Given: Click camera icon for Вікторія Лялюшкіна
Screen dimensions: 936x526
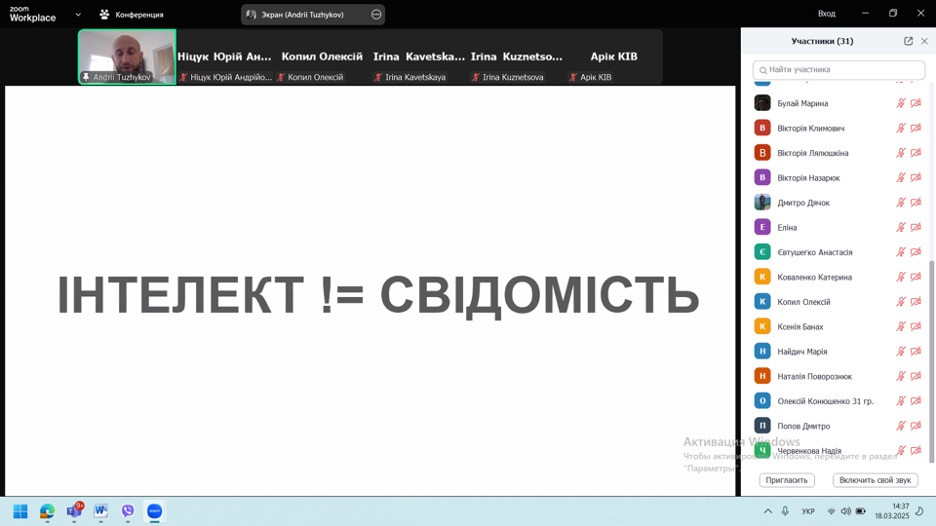Looking at the screenshot, I should (x=916, y=153).
